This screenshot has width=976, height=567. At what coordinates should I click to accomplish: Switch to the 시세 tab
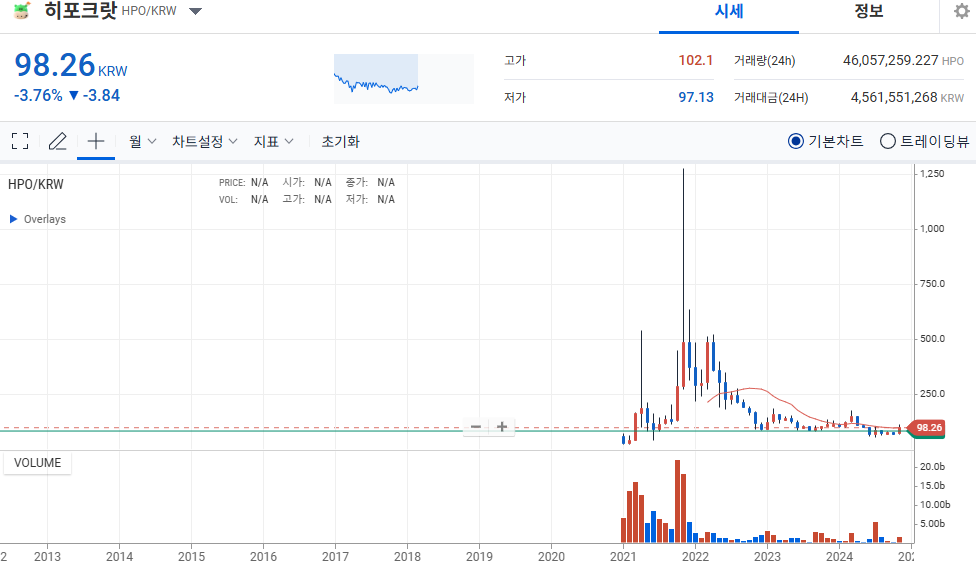[729, 11]
